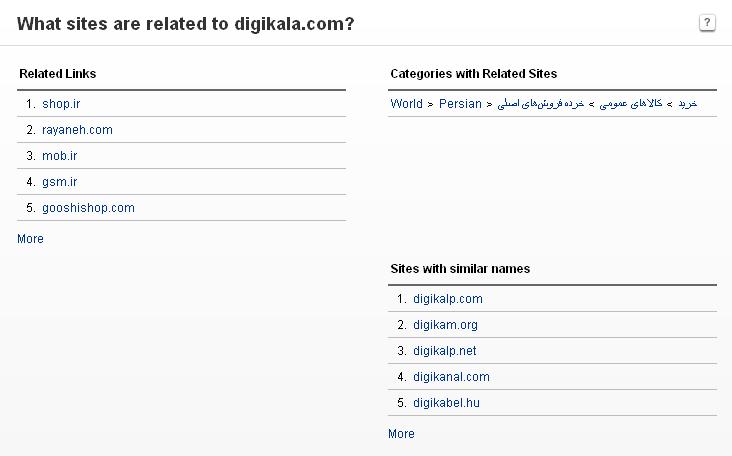Open the World category link
The image size is (732, 456).
(406, 104)
